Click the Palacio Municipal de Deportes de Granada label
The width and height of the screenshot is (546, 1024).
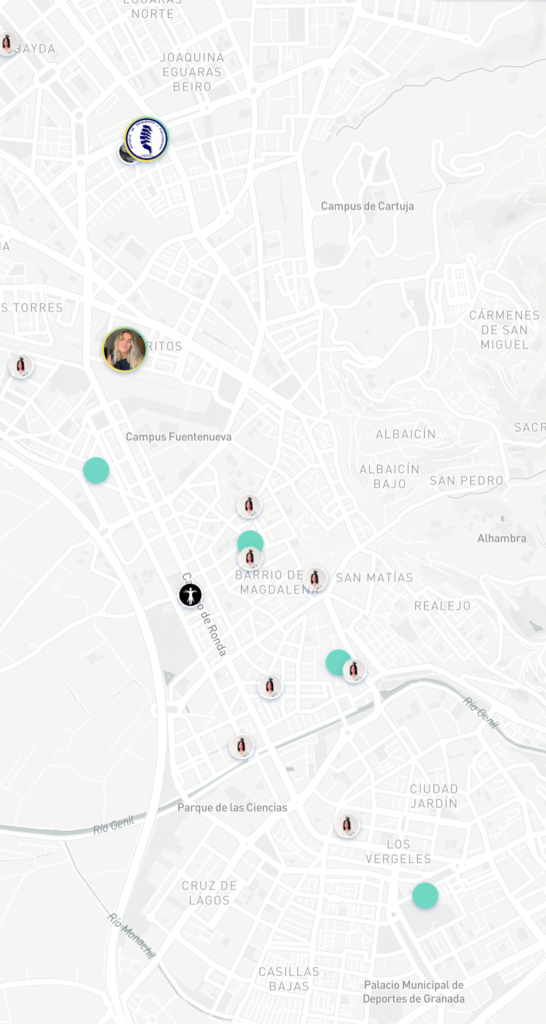[414, 992]
